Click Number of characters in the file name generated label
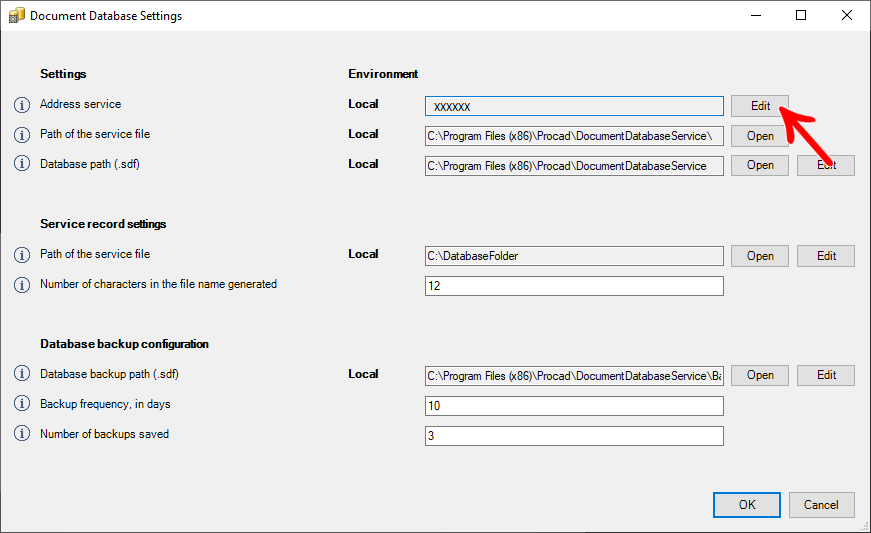The image size is (871, 533). (x=158, y=284)
